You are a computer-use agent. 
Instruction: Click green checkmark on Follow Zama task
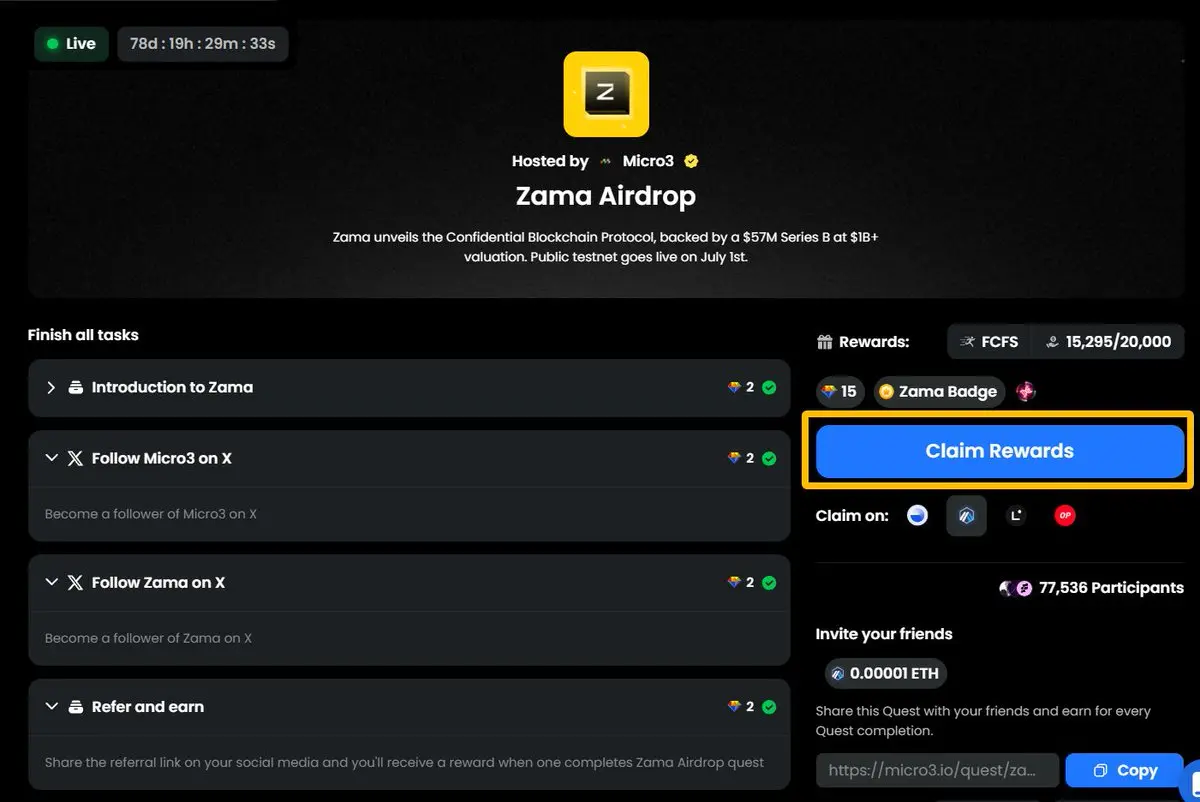pyautogui.click(x=769, y=582)
